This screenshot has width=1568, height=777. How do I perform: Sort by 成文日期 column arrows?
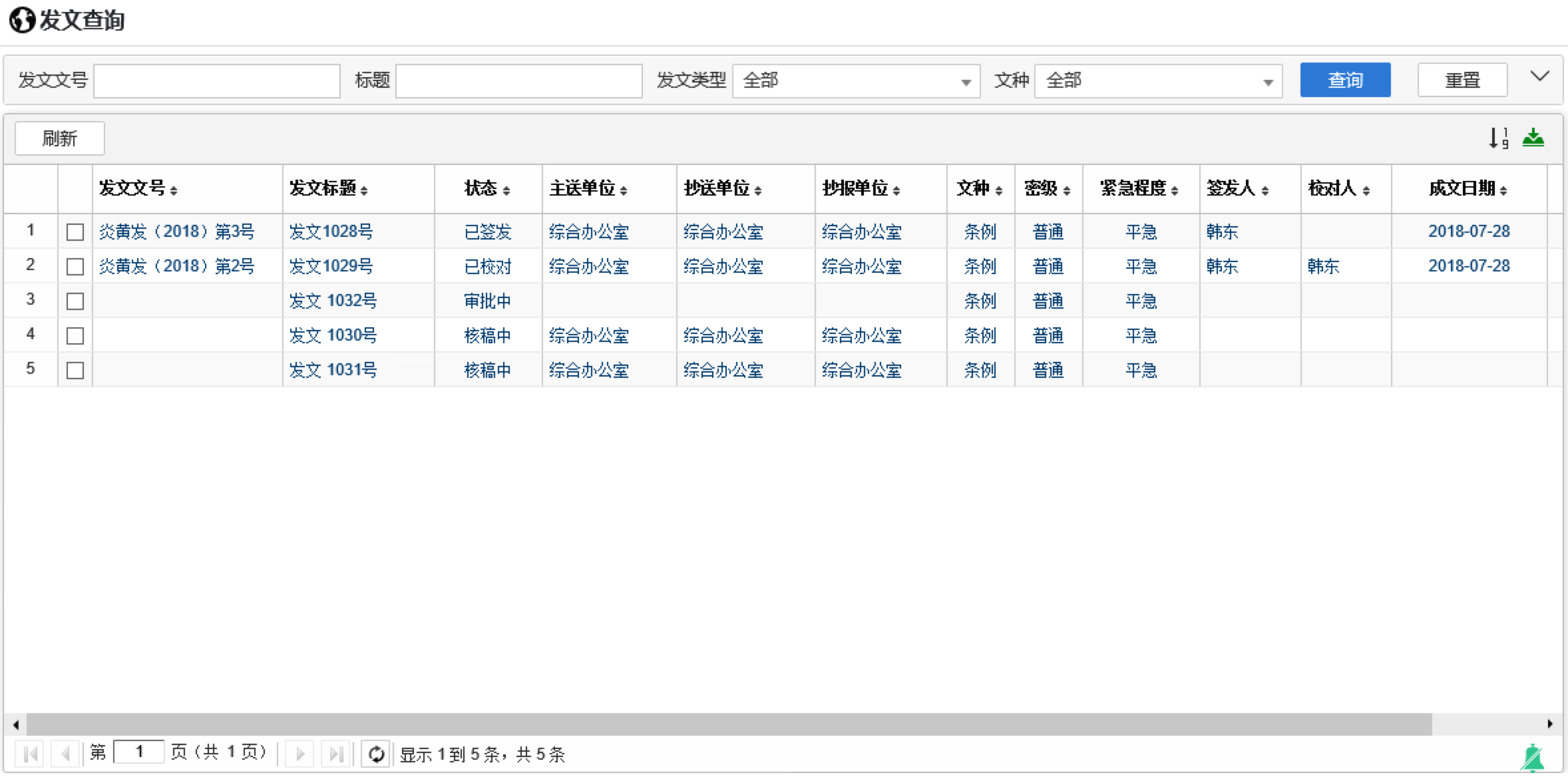(x=1503, y=190)
